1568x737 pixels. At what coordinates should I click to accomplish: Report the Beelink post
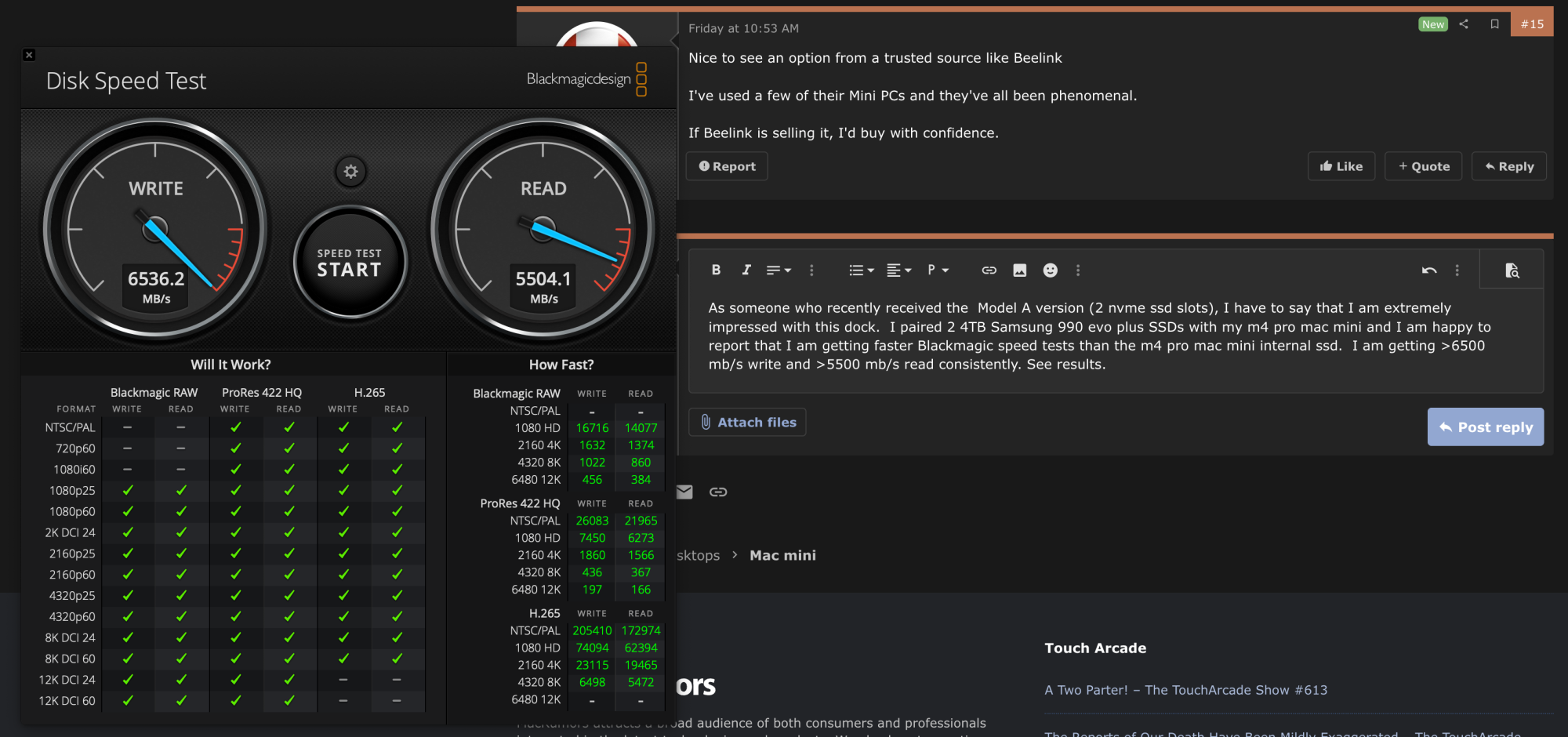click(x=727, y=166)
